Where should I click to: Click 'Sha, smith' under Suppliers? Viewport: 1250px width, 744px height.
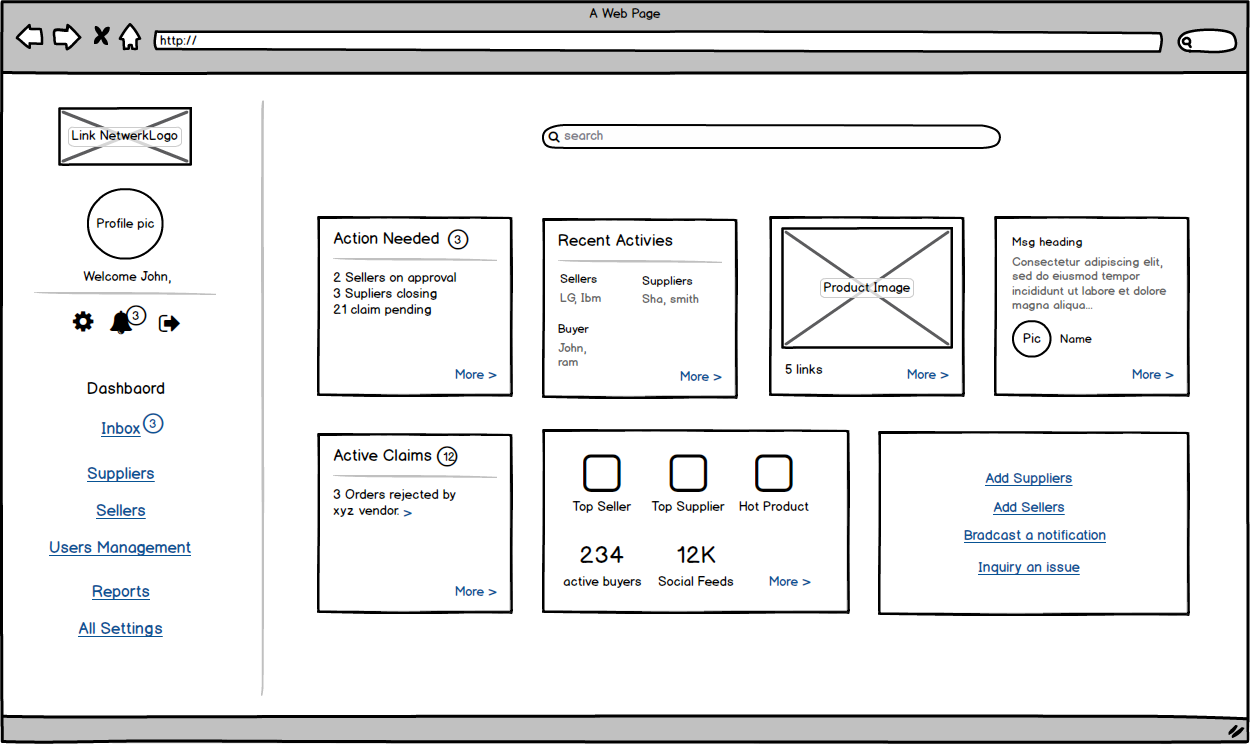(670, 298)
